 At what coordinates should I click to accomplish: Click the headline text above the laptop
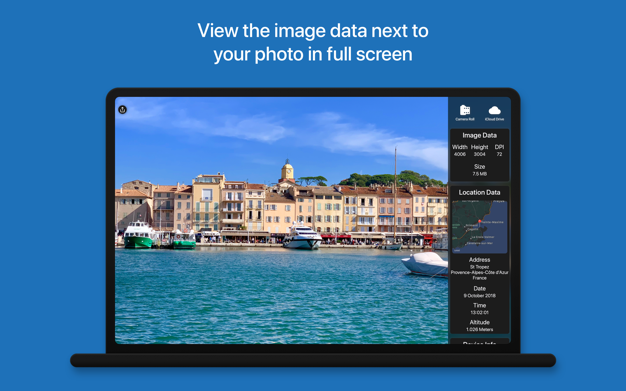click(x=313, y=42)
